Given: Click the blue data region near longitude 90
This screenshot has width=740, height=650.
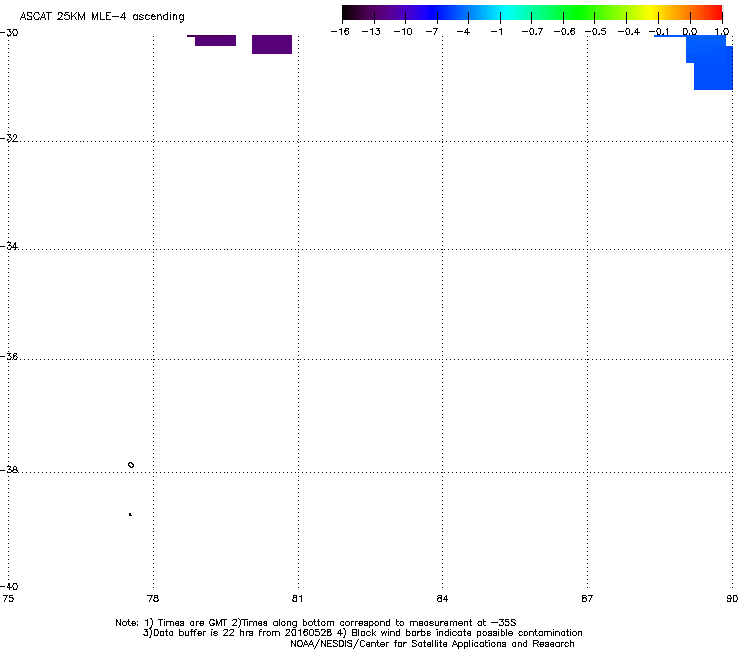Looking at the screenshot, I should click(710, 64).
